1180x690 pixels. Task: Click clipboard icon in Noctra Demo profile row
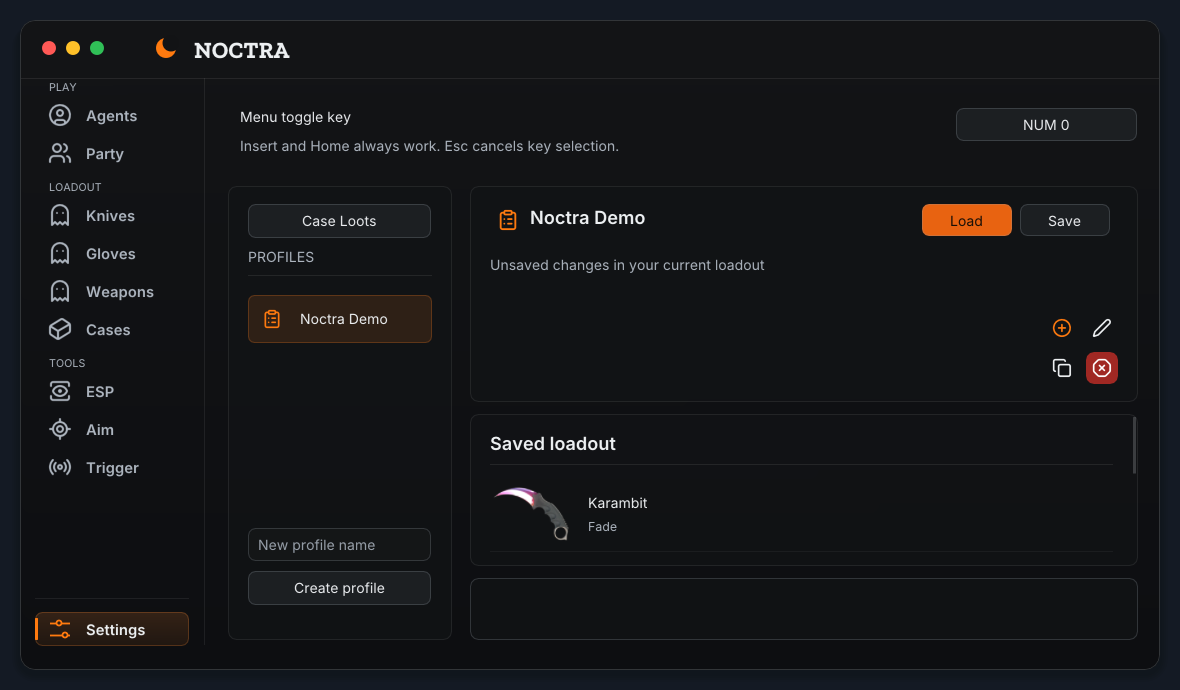coord(272,319)
